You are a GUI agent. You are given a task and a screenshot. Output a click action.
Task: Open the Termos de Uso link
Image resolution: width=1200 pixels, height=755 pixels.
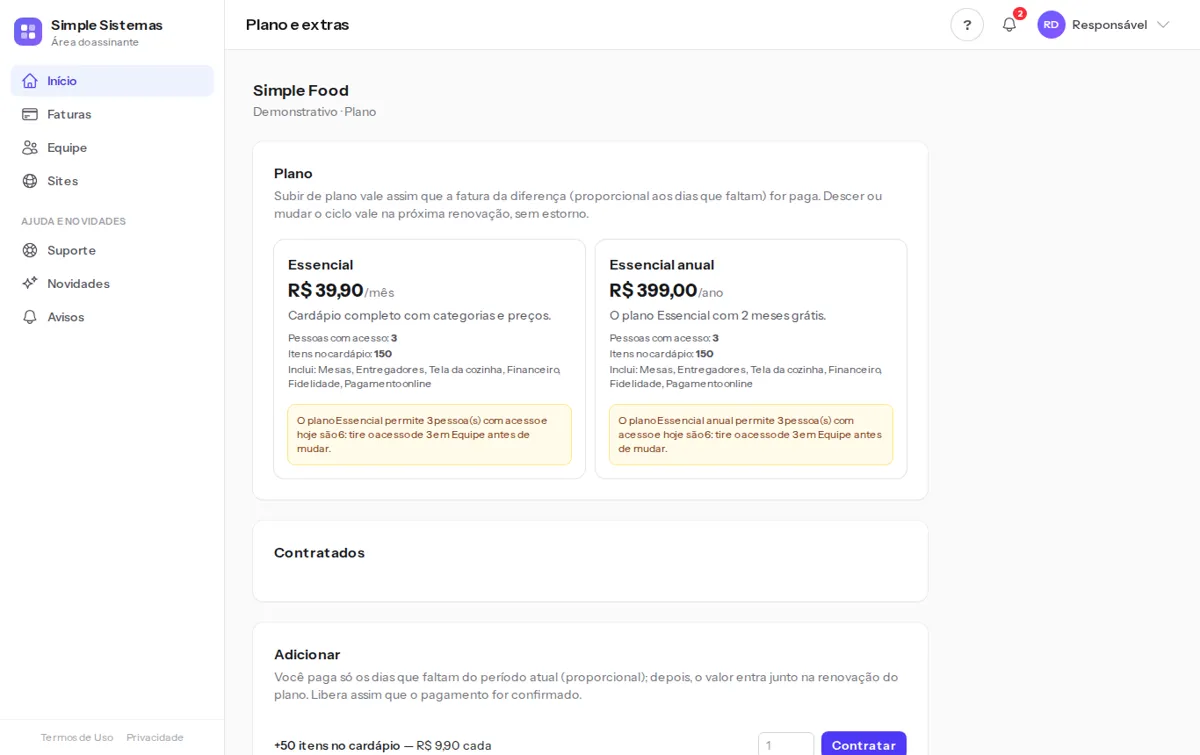coord(77,737)
